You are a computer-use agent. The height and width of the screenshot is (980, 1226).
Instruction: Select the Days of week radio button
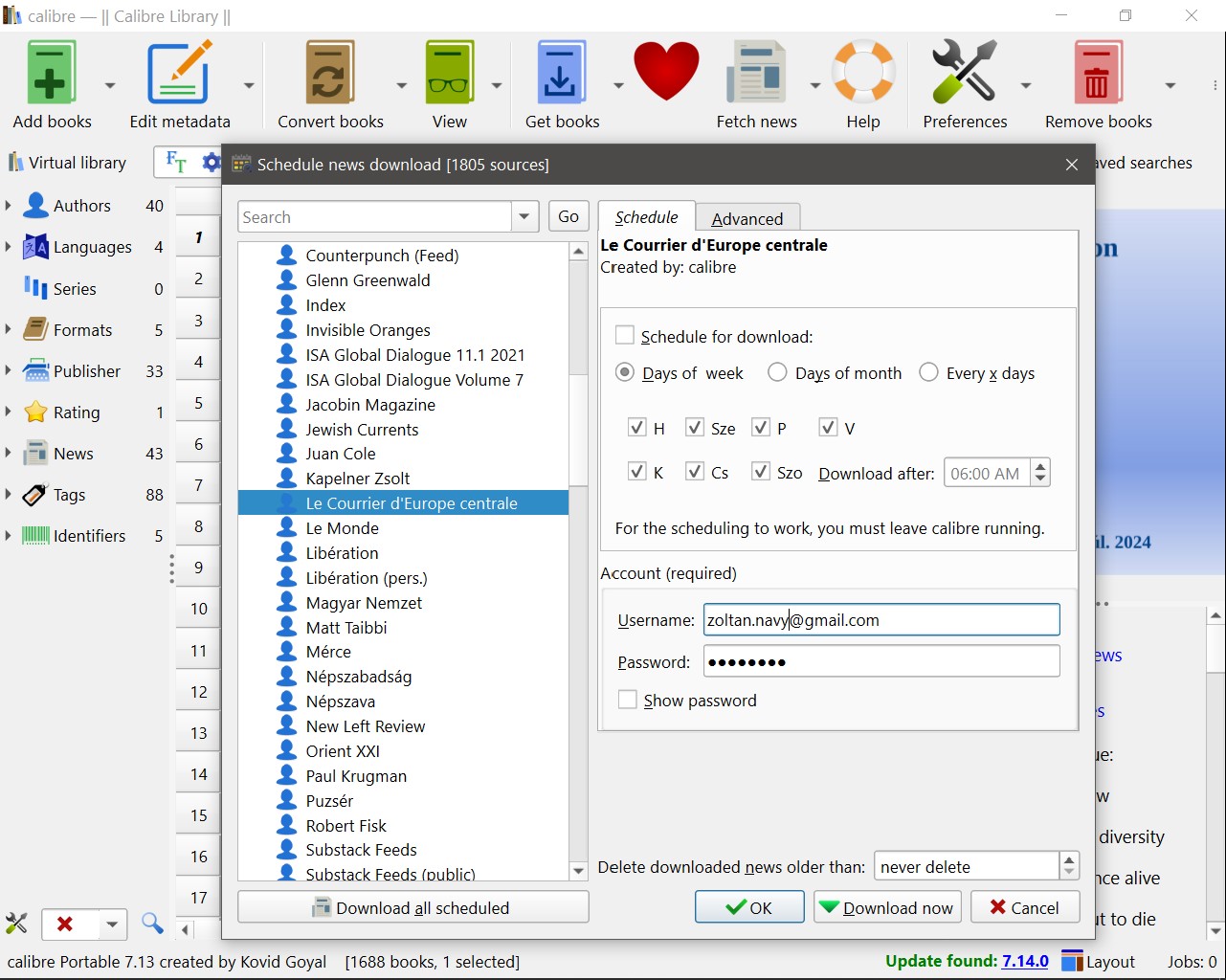(625, 372)
